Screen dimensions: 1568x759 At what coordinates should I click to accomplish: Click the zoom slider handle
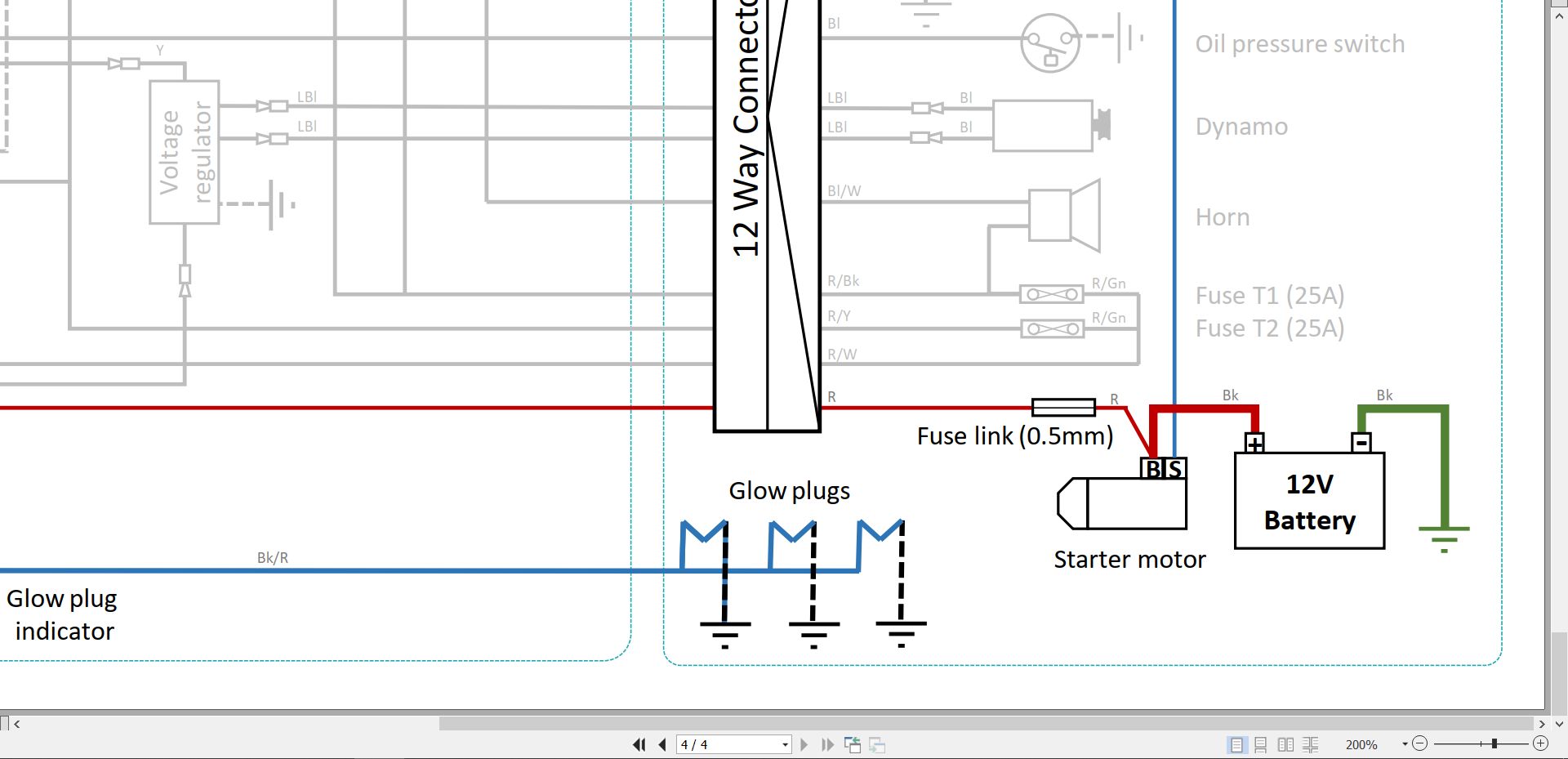click(1494, 743)
